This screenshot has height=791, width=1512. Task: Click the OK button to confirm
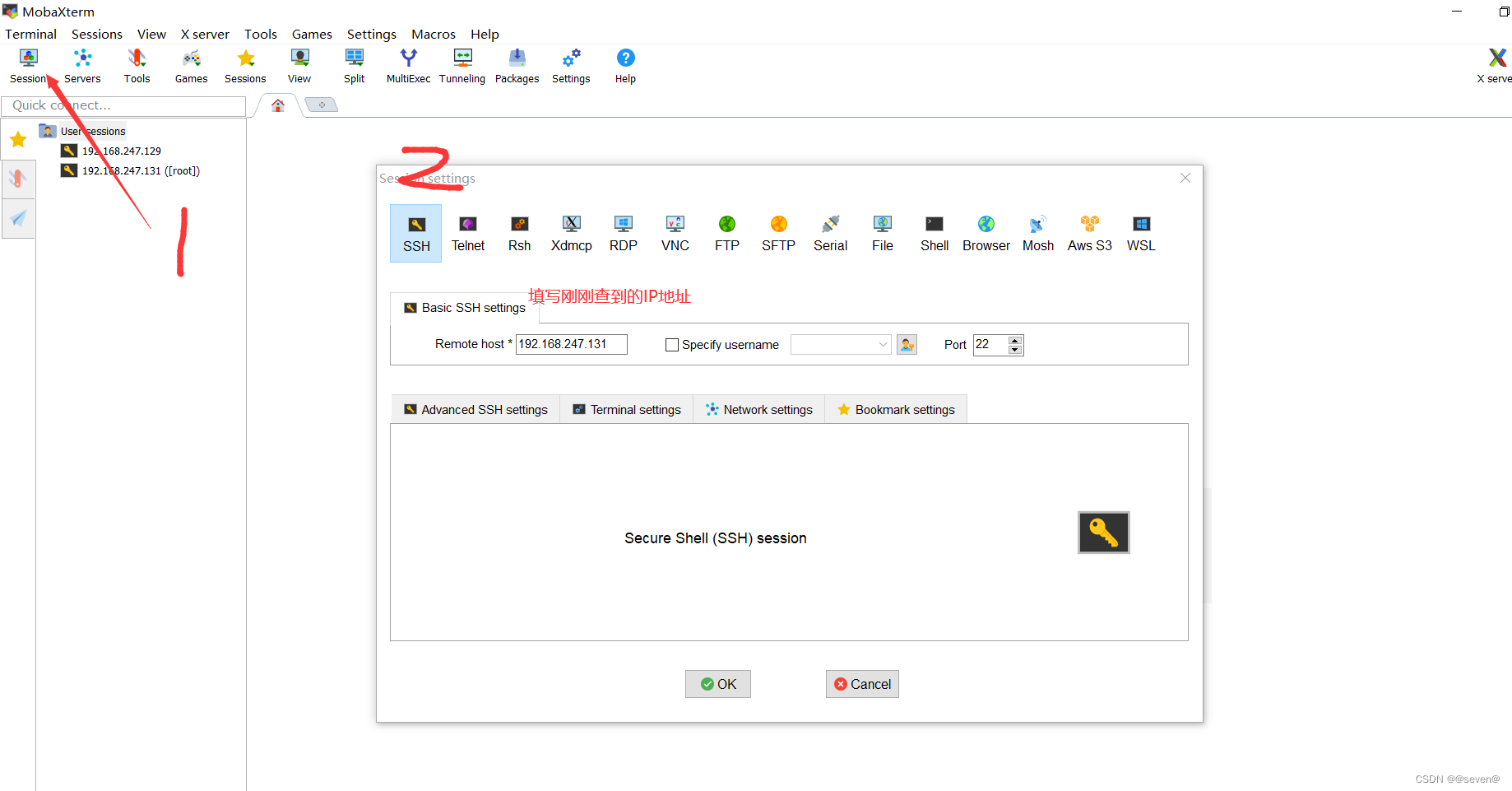click(717, 684)
